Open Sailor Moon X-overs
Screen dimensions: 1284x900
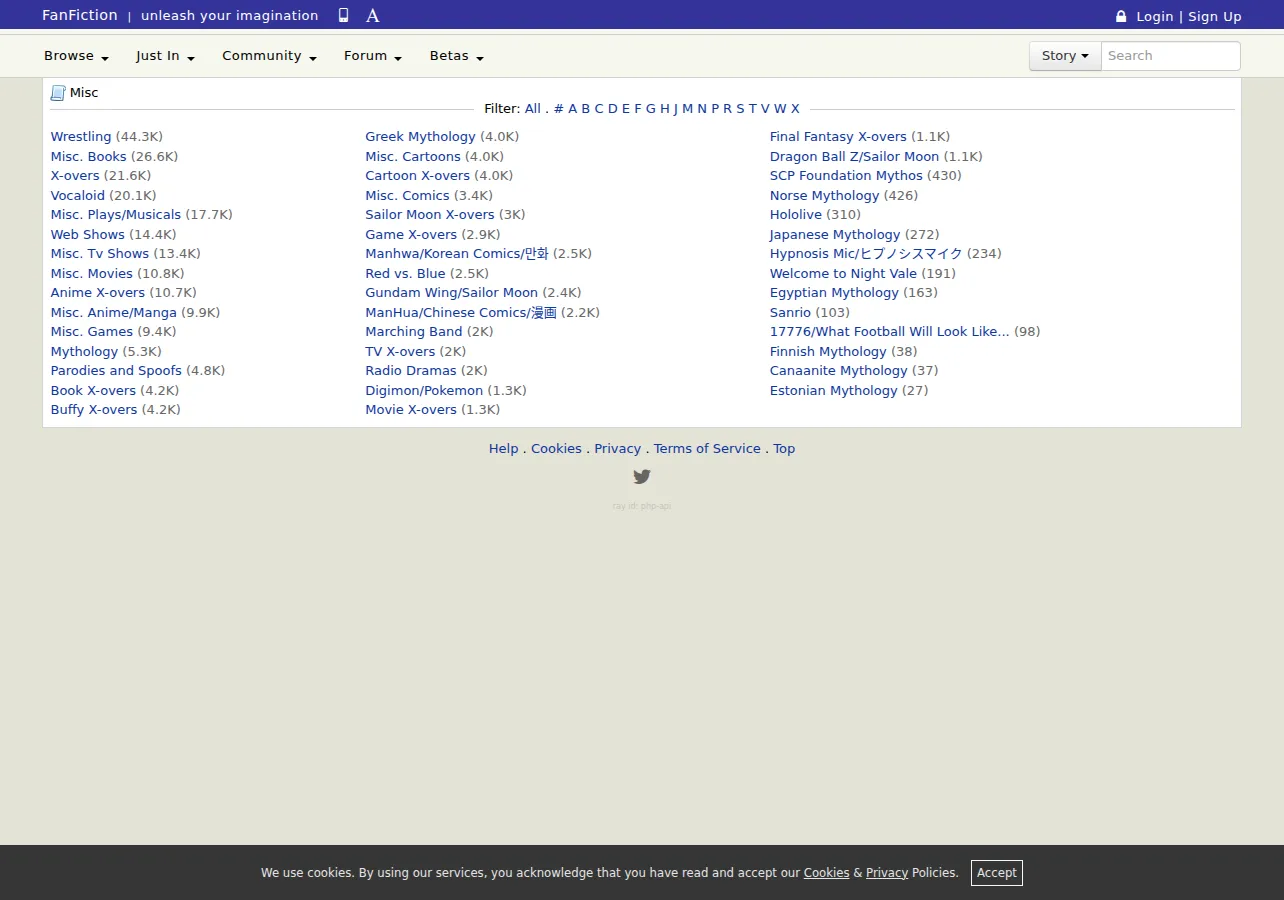430,215
